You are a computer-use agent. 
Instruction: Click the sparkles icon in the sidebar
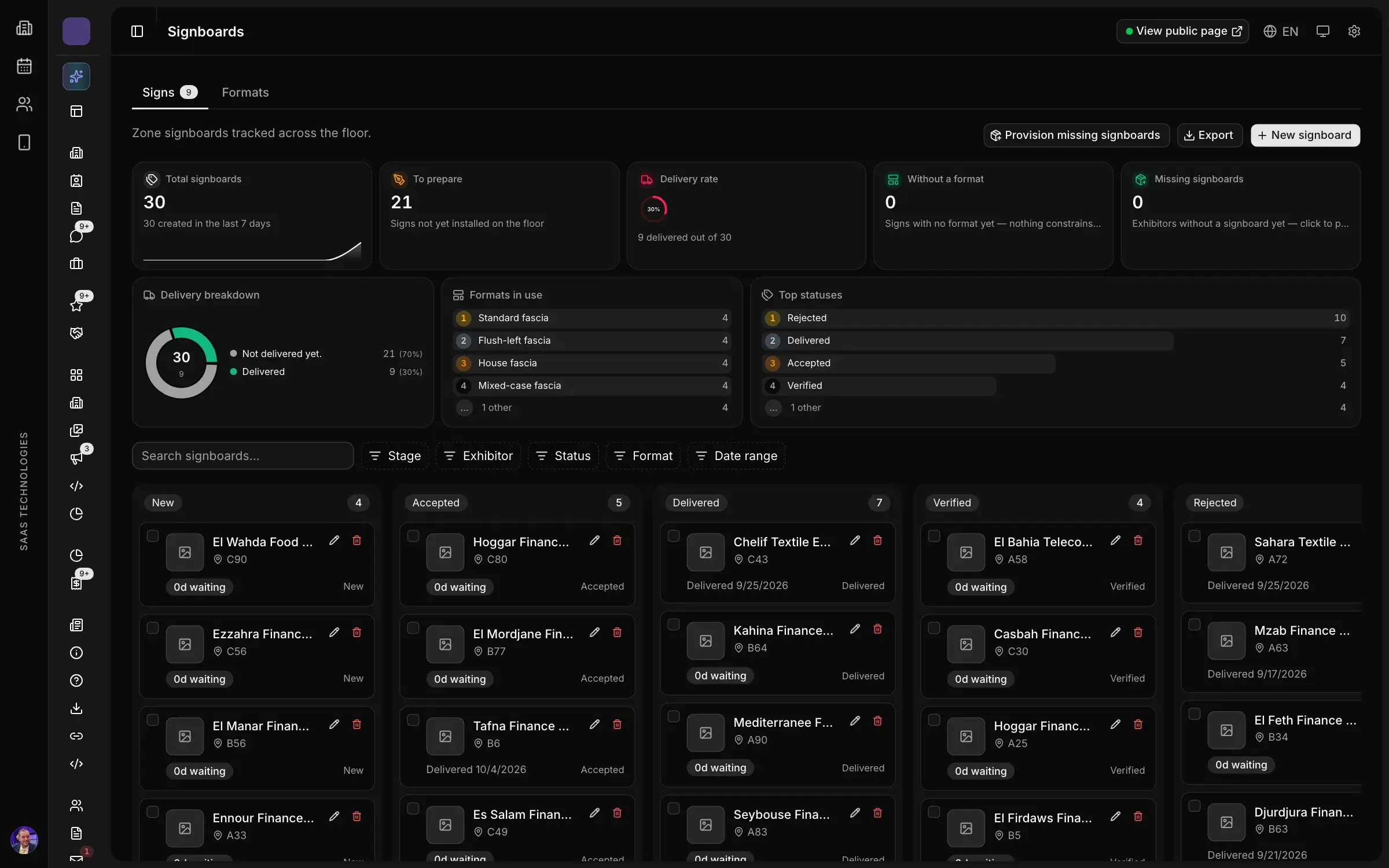(76, 76)
